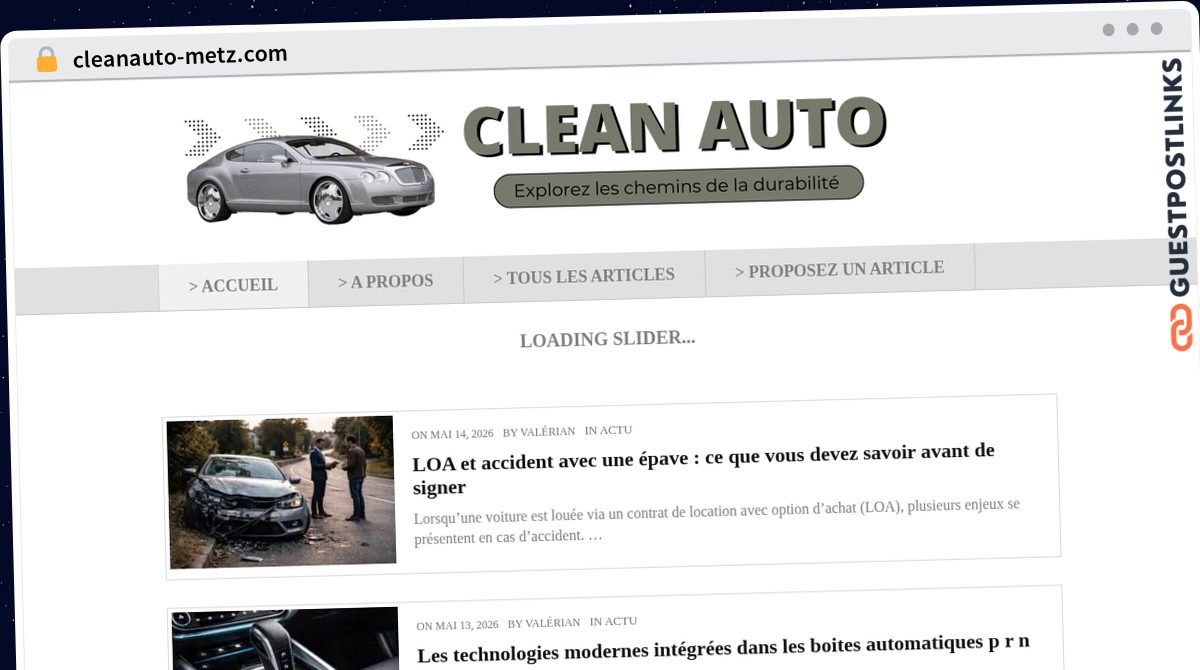Screen dimensions: 1200x670
Task: Click the silver car logo image
Action: click(311, 178)
